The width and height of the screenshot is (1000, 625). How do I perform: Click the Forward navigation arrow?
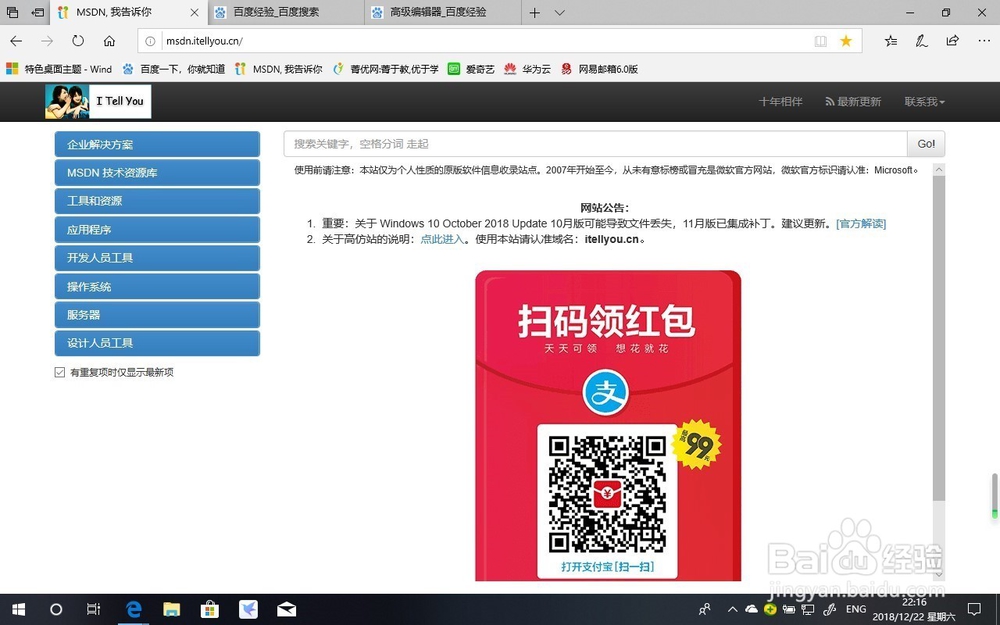click(47, 41)
